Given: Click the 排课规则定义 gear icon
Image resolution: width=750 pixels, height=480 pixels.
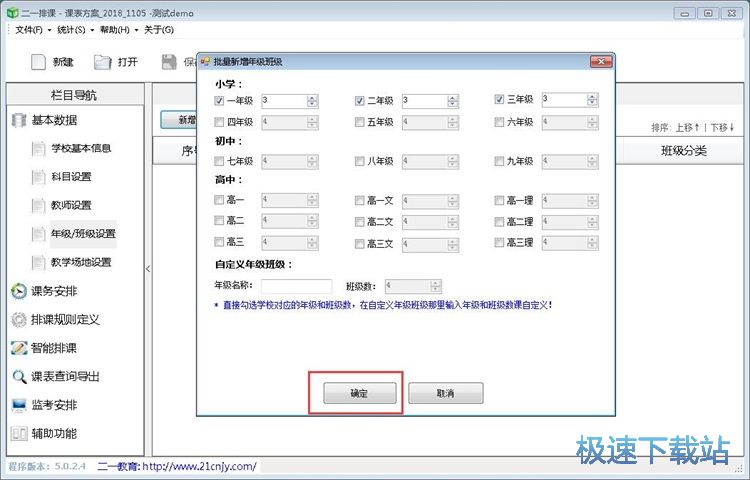Looking at the screenshot, I should click(x=19, y=320).
